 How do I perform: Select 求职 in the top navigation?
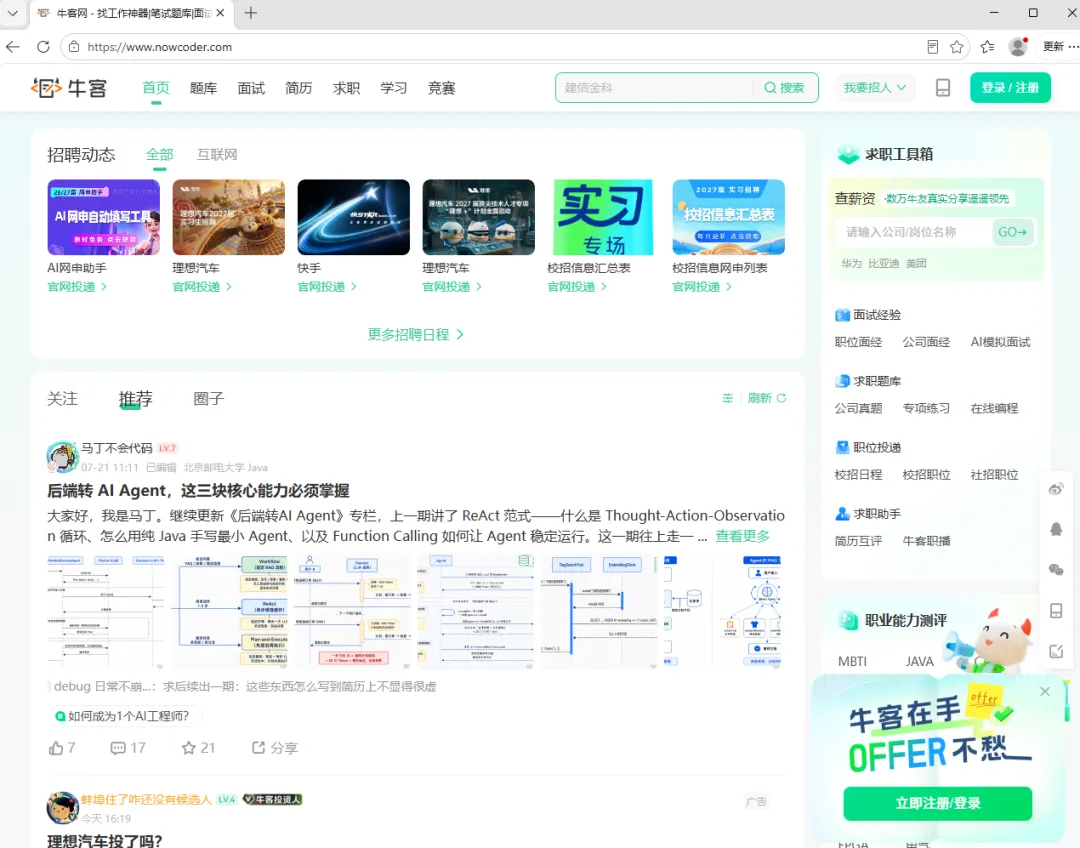[x=346, y=87]
